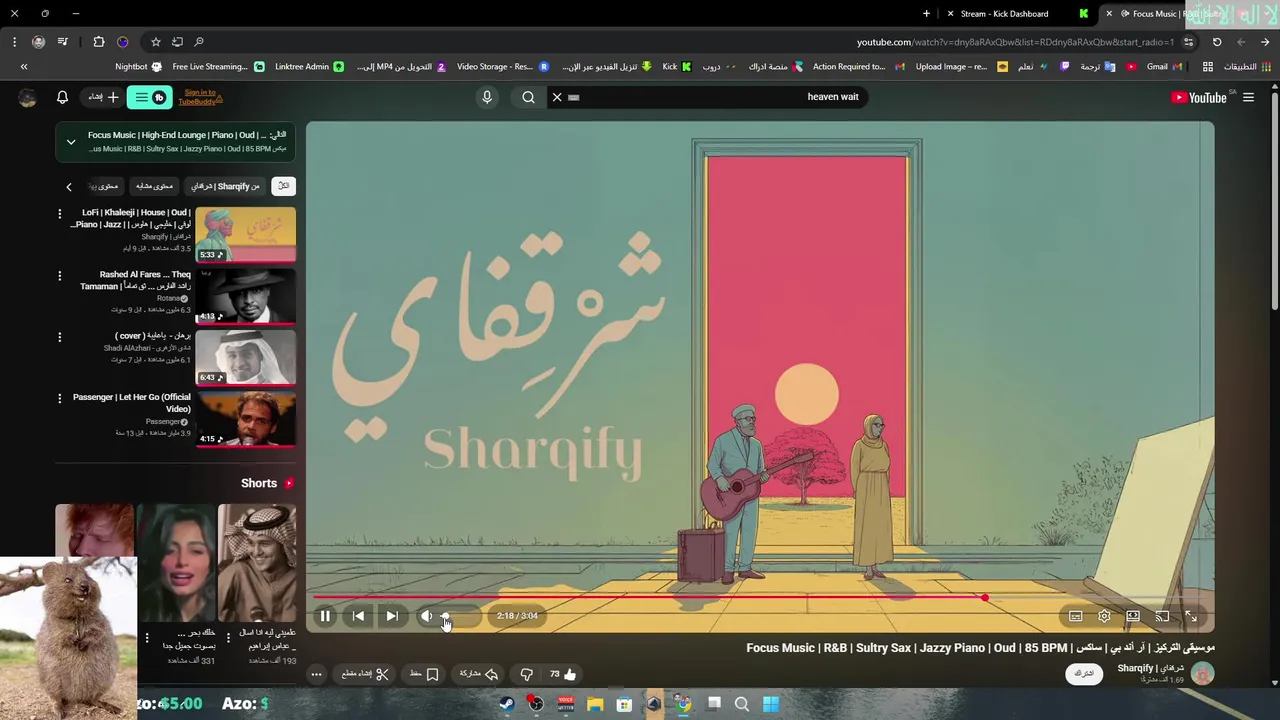
Task: Open video player settings gear
Action: [1104, 616]
